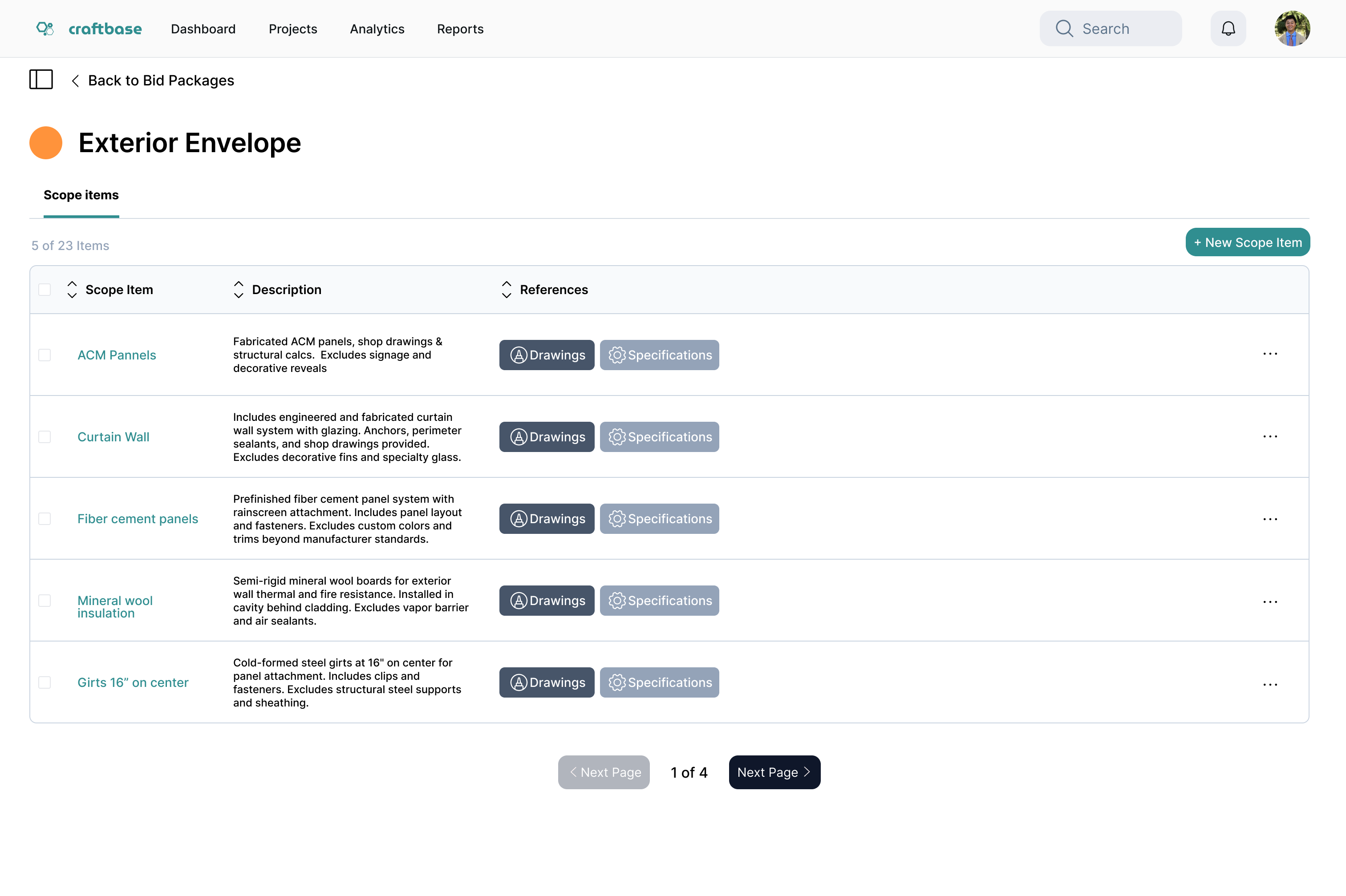Check the Mineral wool insulation checkbox
The height and width of the screenshot is (896, 1346).
pos(45,601)
